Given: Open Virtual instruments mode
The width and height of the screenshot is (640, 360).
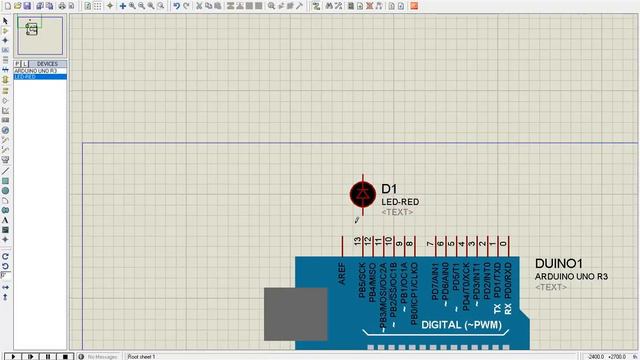Looking at the screenshot, I should [5, 160].
